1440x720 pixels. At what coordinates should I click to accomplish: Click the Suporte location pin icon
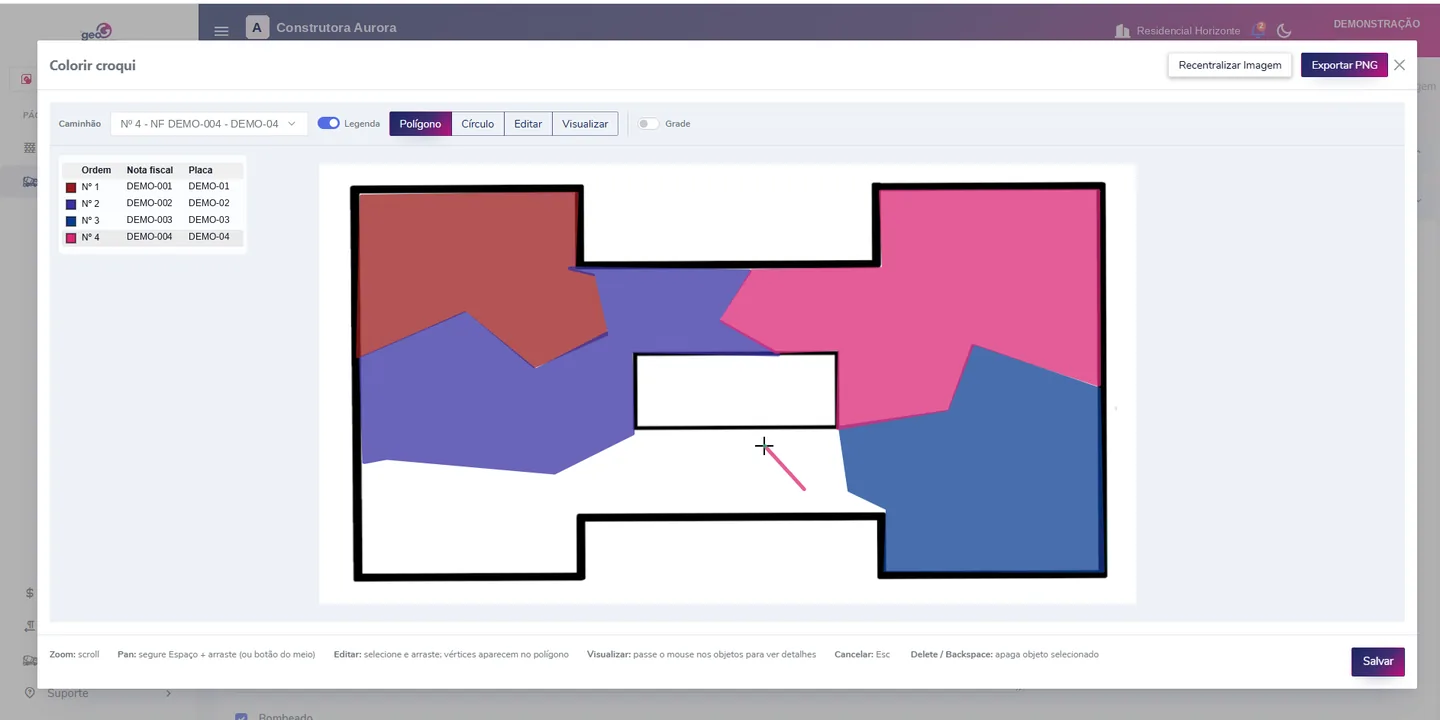click(x=30, y=693)
